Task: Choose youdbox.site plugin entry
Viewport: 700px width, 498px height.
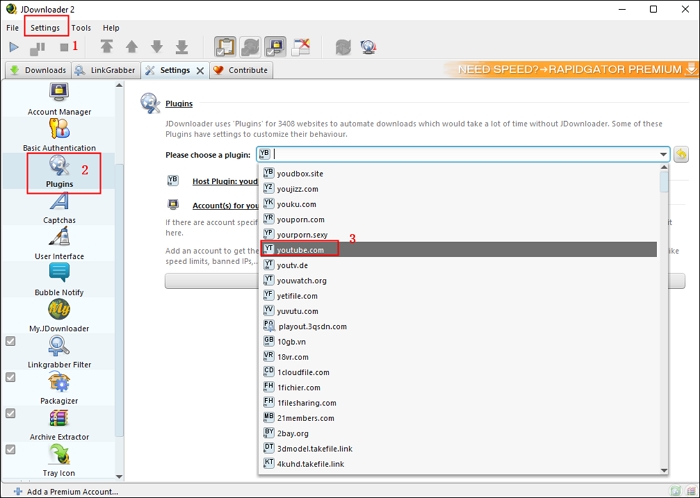Action: coord(458,173)
